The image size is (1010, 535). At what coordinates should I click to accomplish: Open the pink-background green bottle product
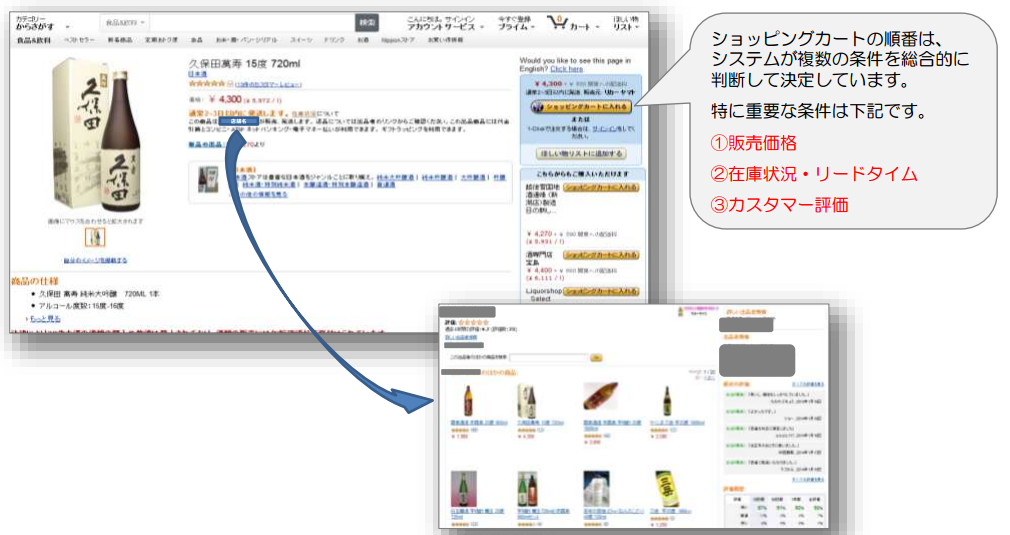click(x=464, y=489)
